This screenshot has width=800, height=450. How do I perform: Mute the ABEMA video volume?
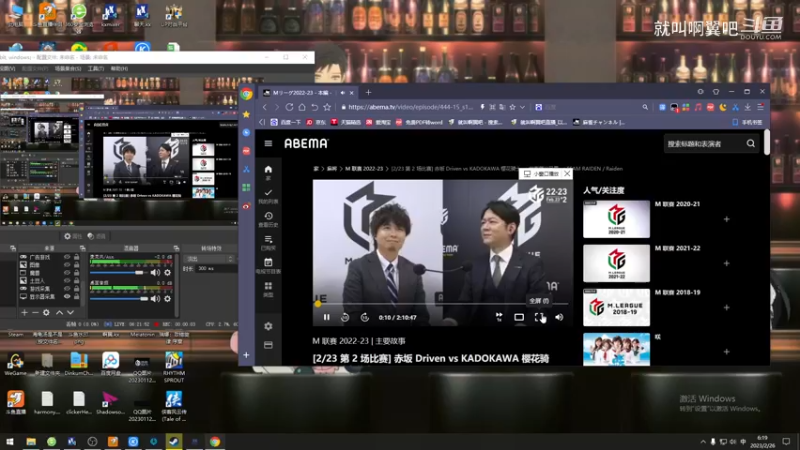[x=559, y=317]
